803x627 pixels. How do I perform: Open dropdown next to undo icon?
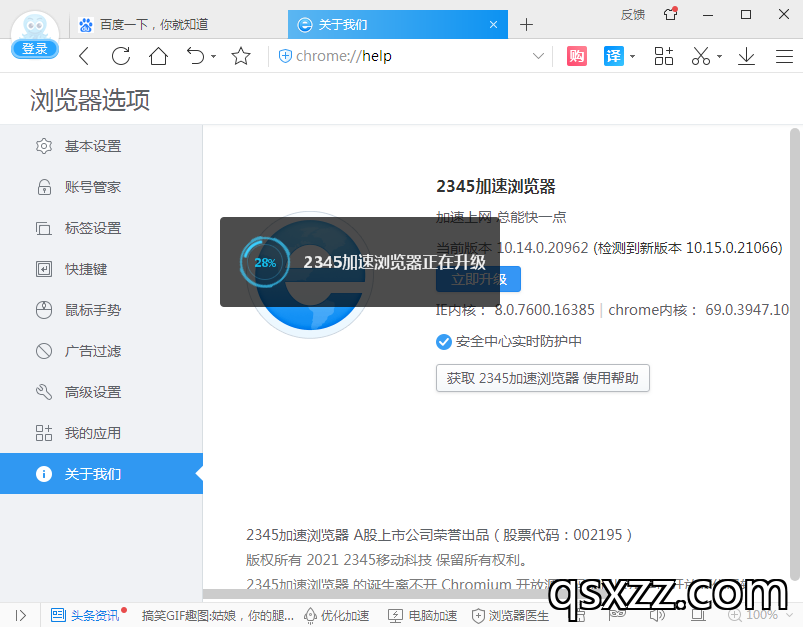click(x=214, y=56)
